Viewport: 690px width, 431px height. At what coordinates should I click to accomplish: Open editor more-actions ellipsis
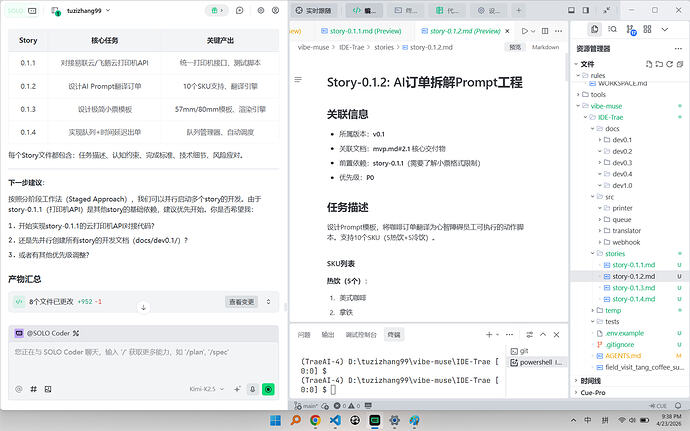tap(558, 31)
